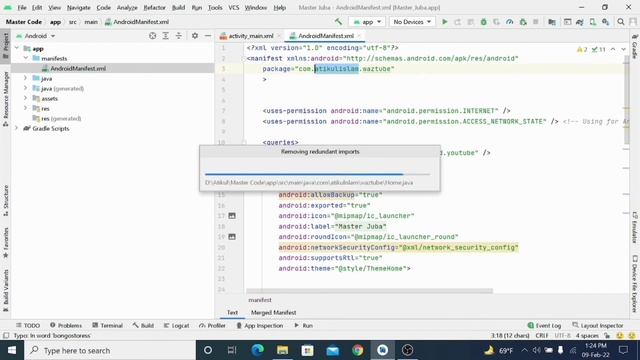Open the Logcat tool window
This screenshot has height=360, width=640.
pyautogui.click(x=176, y=325)
